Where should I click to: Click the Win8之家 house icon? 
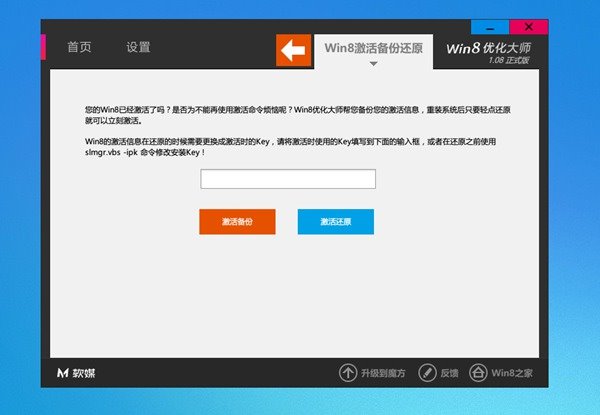click(478, 373)
